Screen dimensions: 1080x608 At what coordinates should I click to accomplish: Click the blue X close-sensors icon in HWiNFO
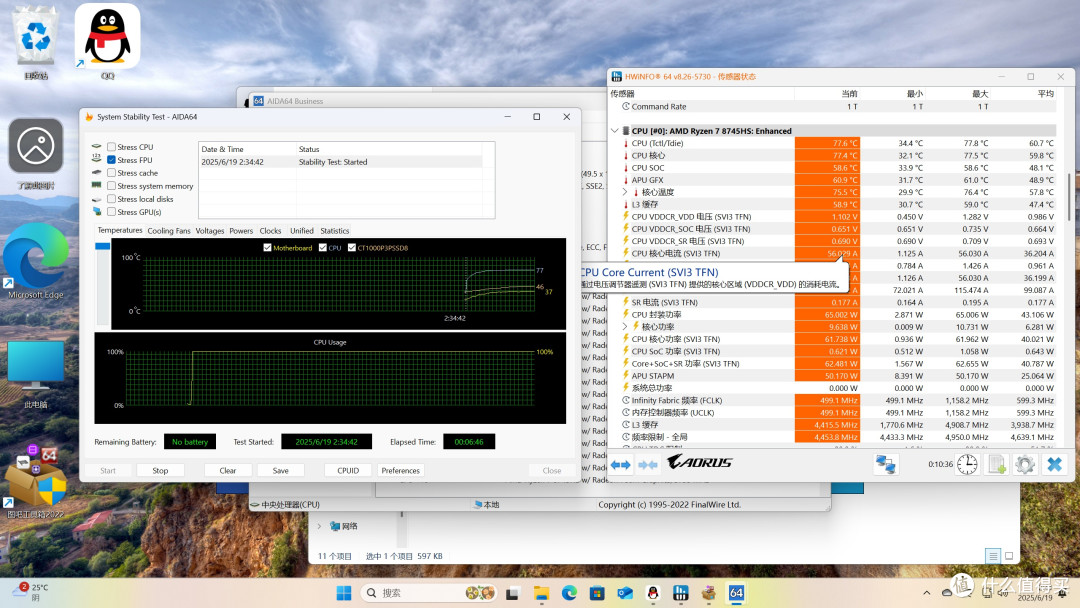(x=1055, y=465)
